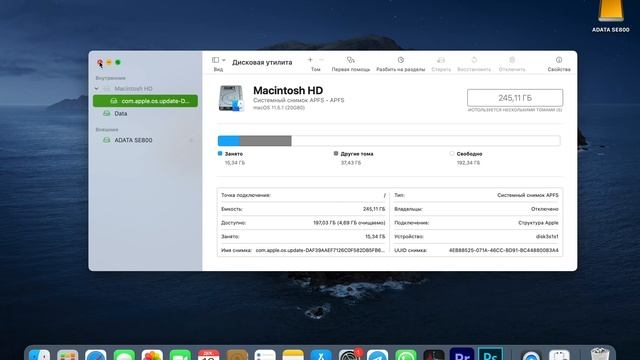Minimize the window with the yellow button
The image size is (640, 360).
pyautogui.click(x=109, y=62)
